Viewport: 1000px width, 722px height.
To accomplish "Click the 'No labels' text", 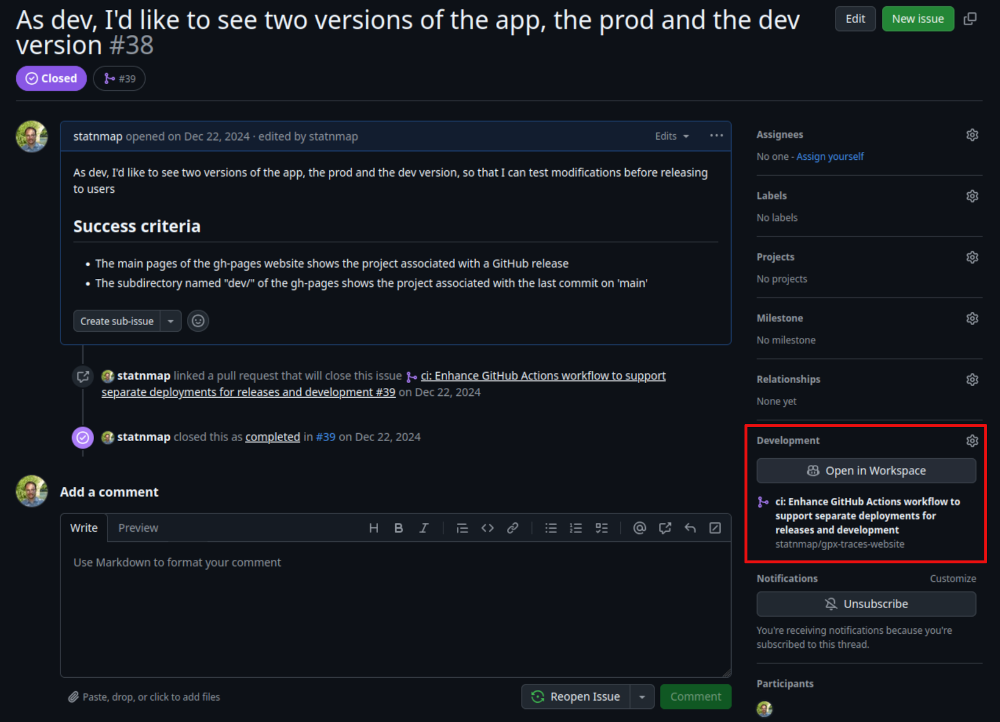I will (x=777, y=217).
